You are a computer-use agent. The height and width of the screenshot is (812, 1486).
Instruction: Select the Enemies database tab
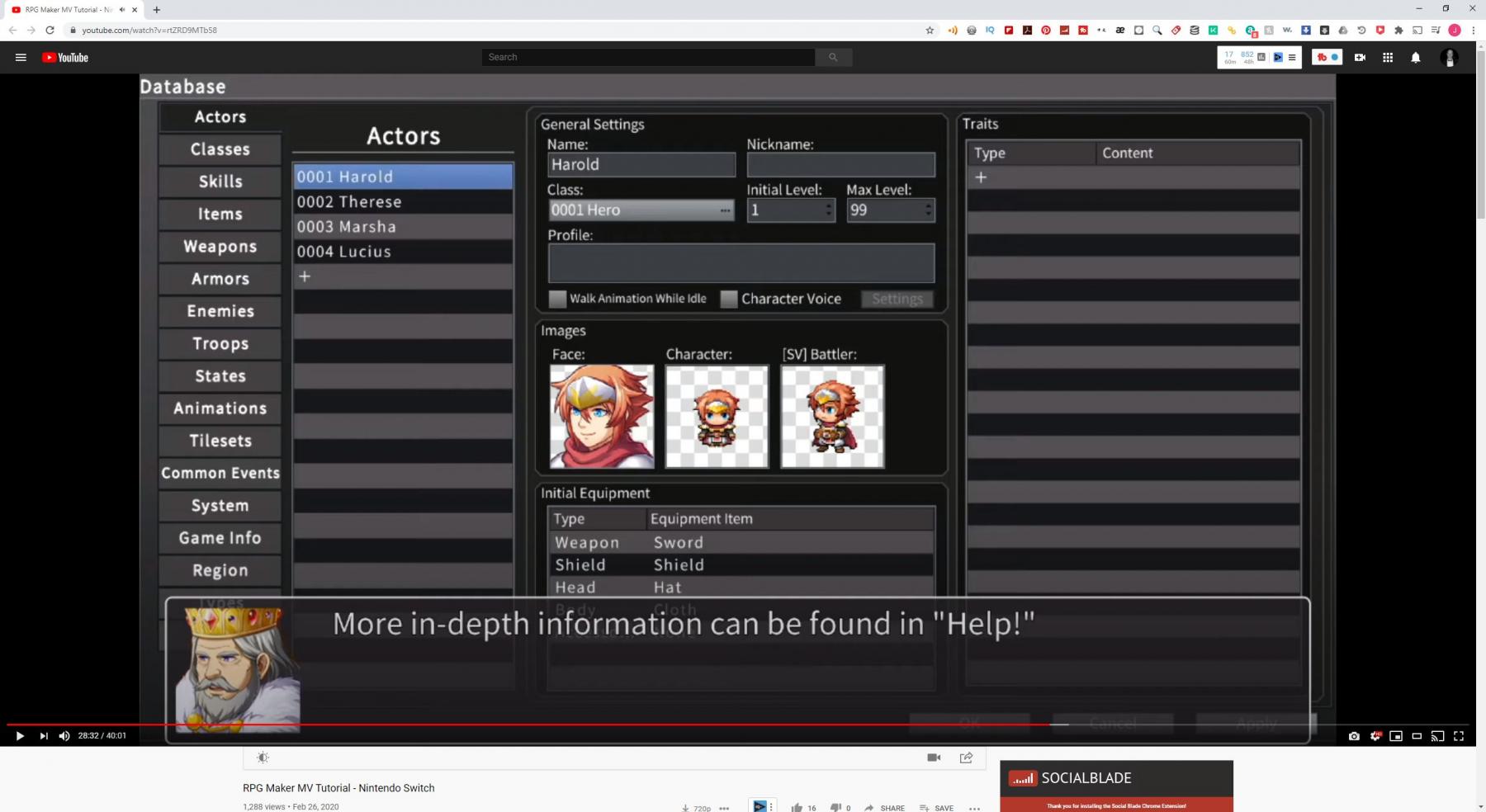tap(220, 311)
